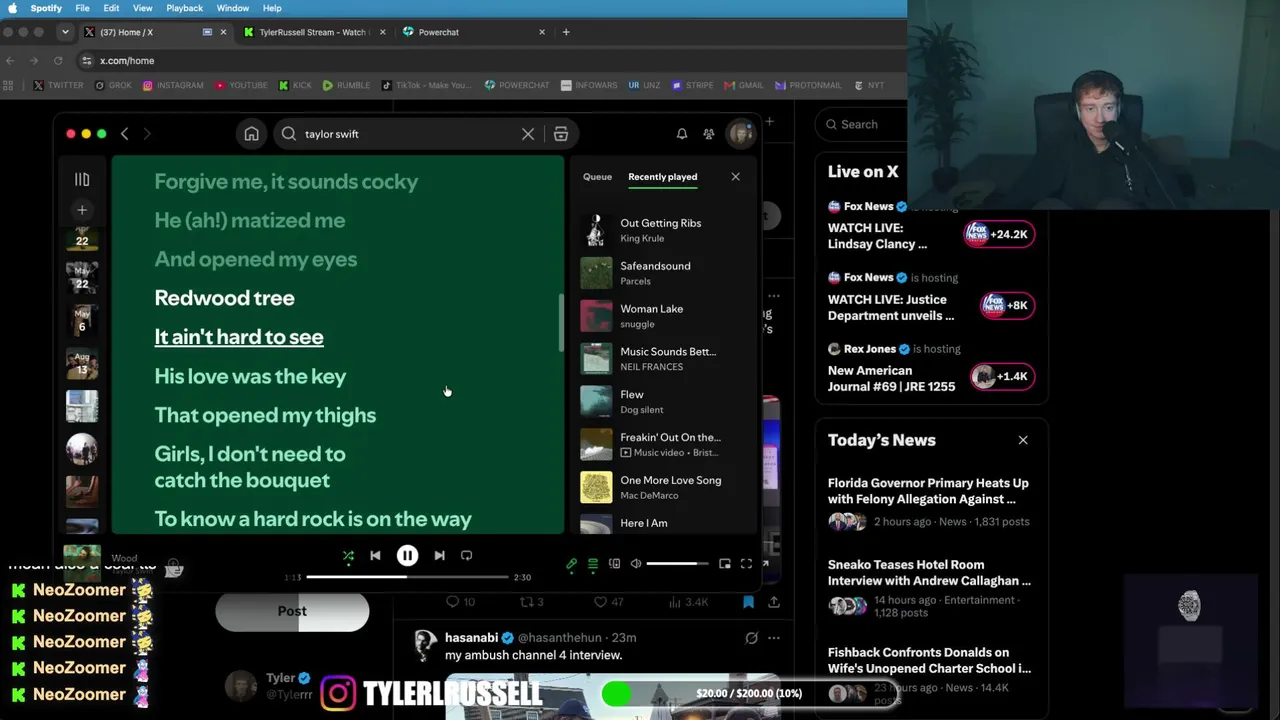Go back in Spotify navigation
The image size is (1280, 720).
tap(124, 134)
